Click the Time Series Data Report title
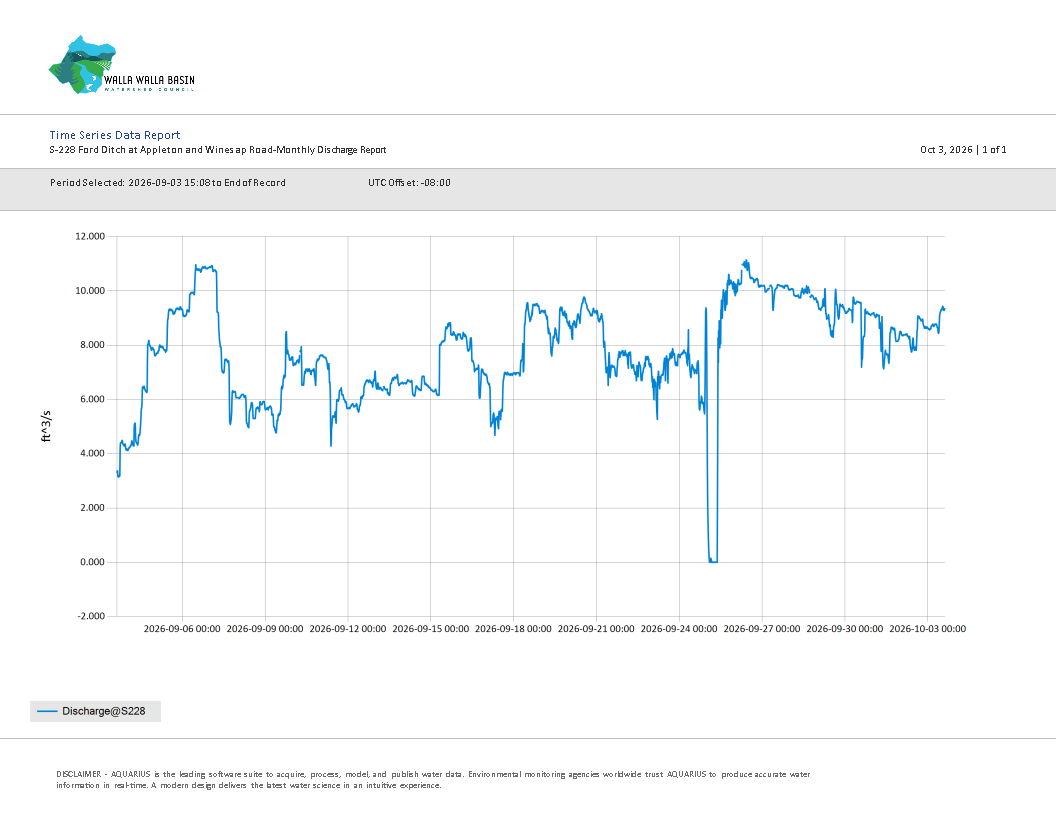The height and width of the screenshot is (816, 1056). pyautogui.click(x=114, y=135)
